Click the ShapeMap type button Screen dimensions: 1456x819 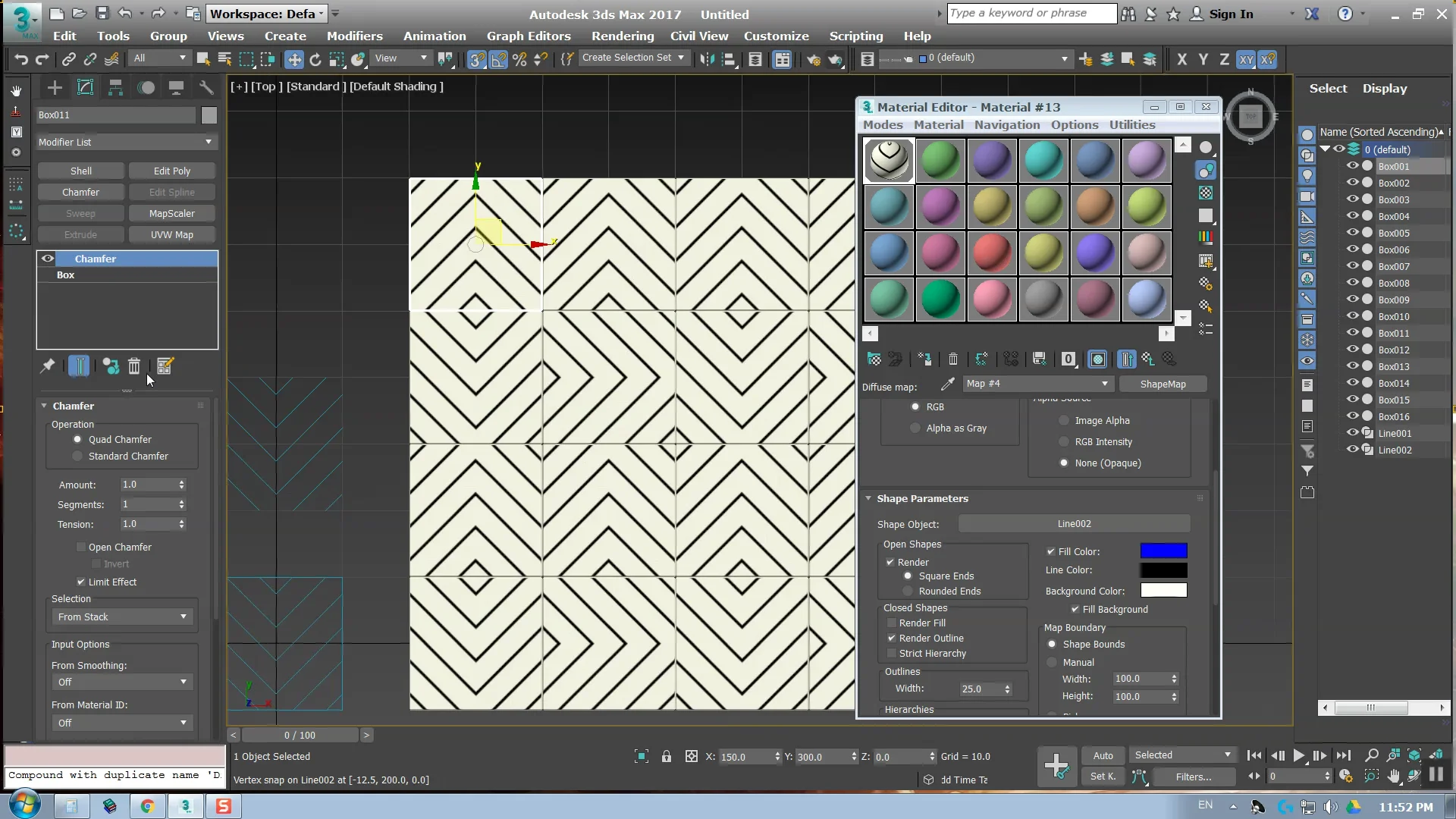click(1163, 384)
